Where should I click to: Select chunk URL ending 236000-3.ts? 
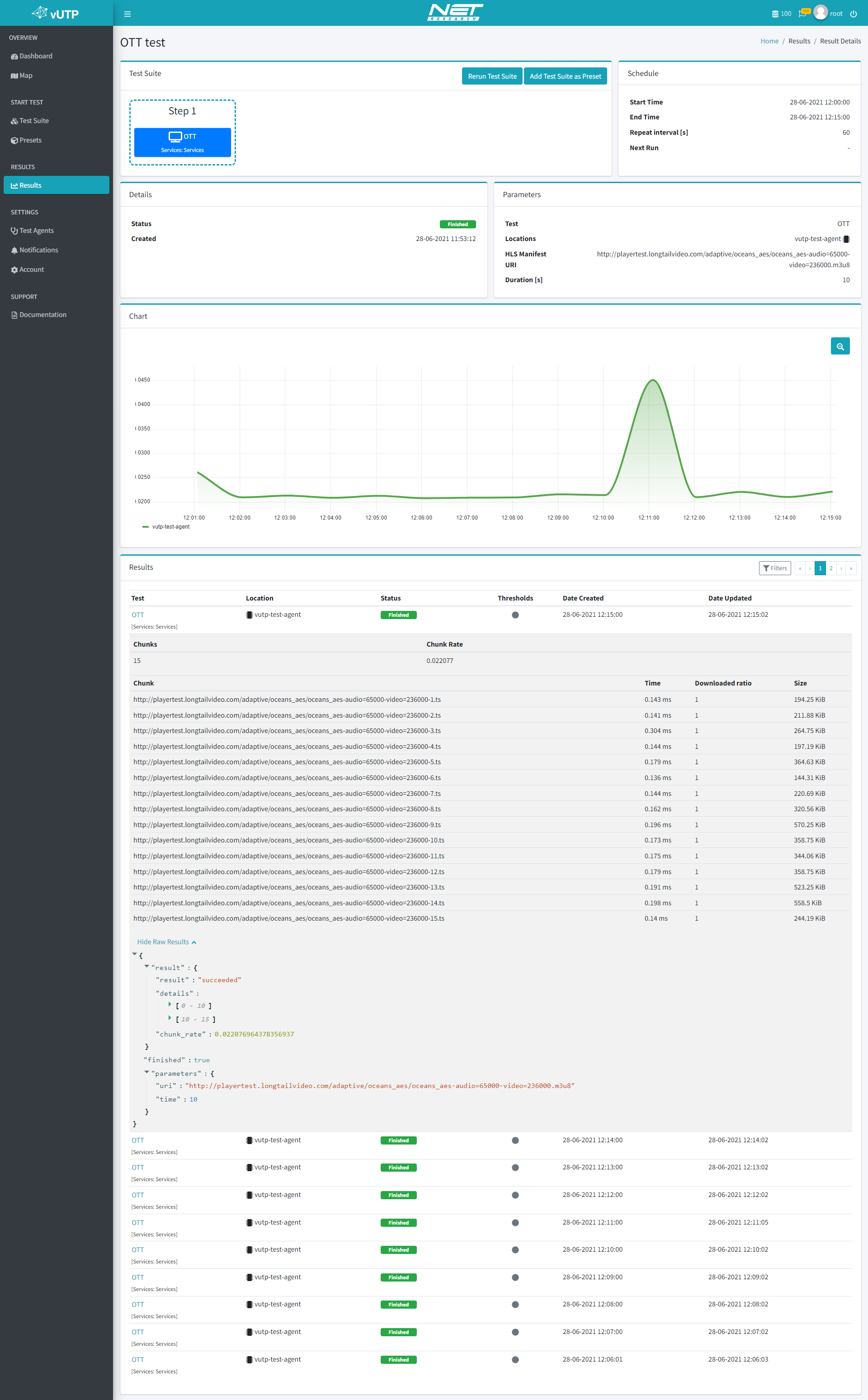(x=287, y=730)
